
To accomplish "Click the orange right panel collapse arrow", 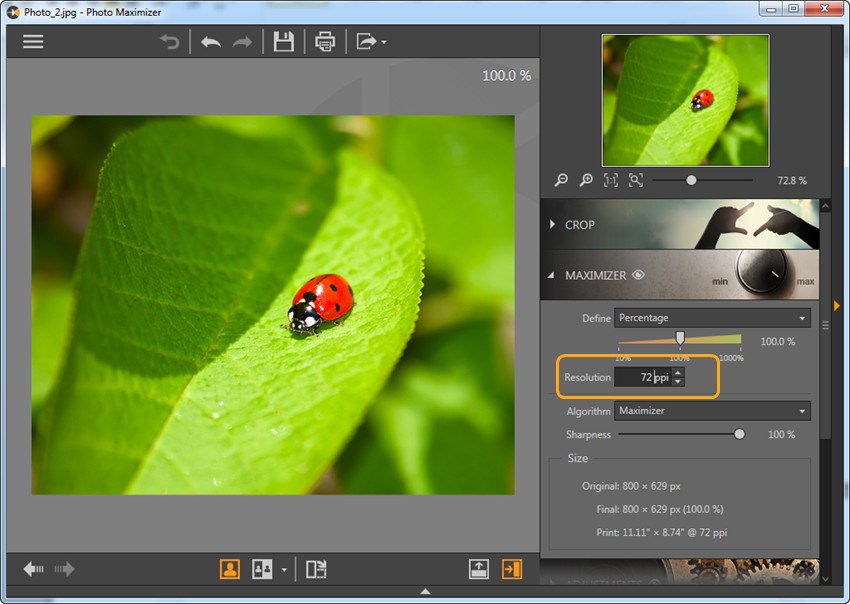I will point(837,306).
